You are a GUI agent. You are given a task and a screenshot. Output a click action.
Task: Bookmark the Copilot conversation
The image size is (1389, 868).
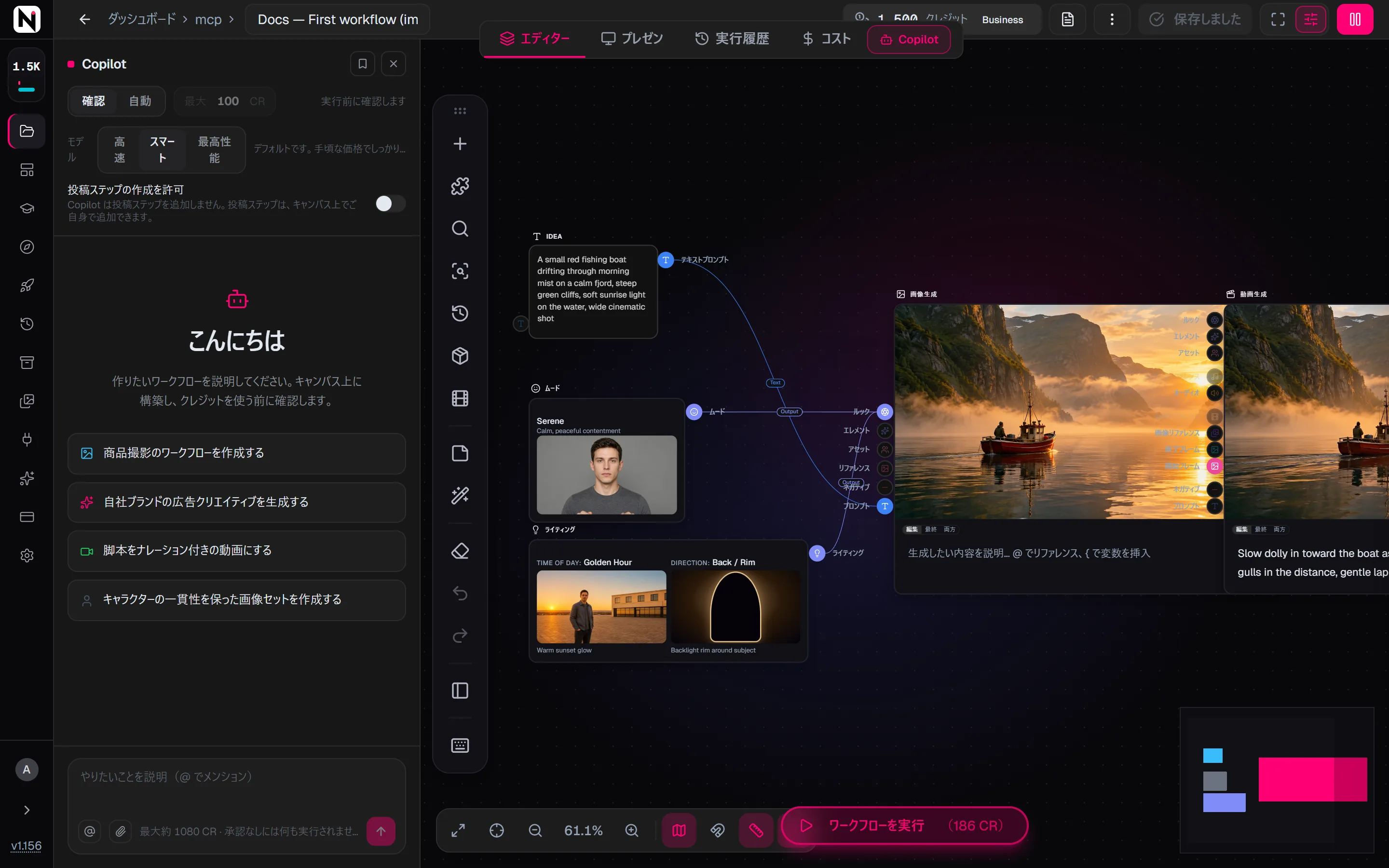coord(362,64)
